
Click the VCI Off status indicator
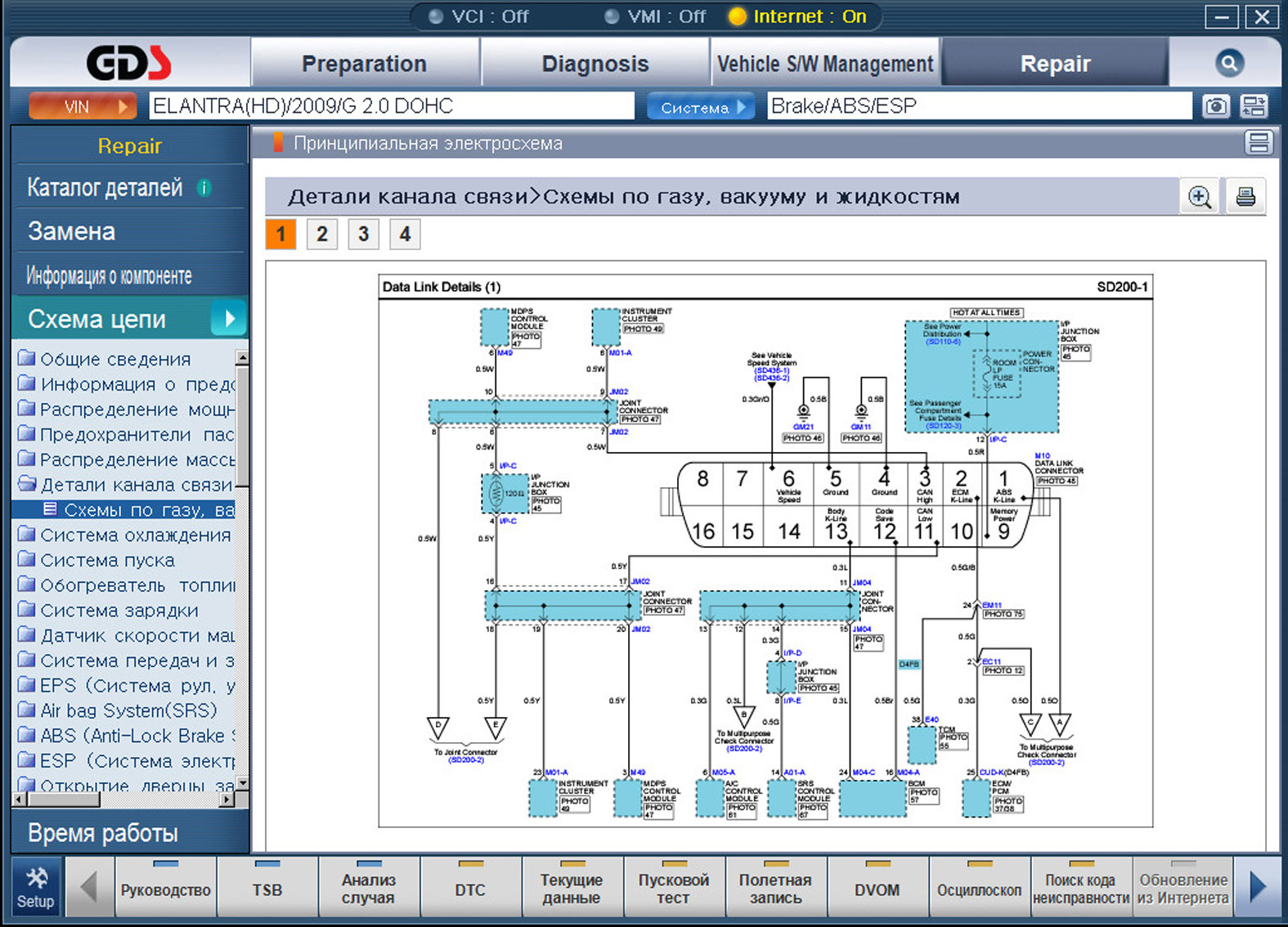click(x=479, y=16)
